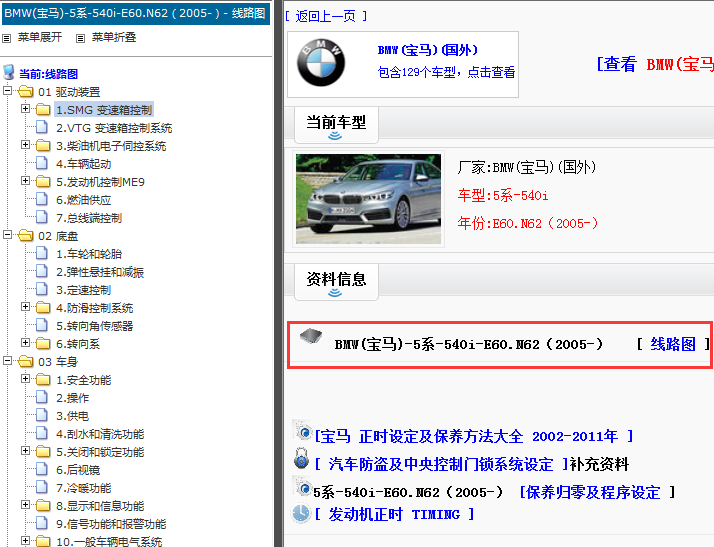
Task: Open the 资料信息 tab
Action: point(336,281)
